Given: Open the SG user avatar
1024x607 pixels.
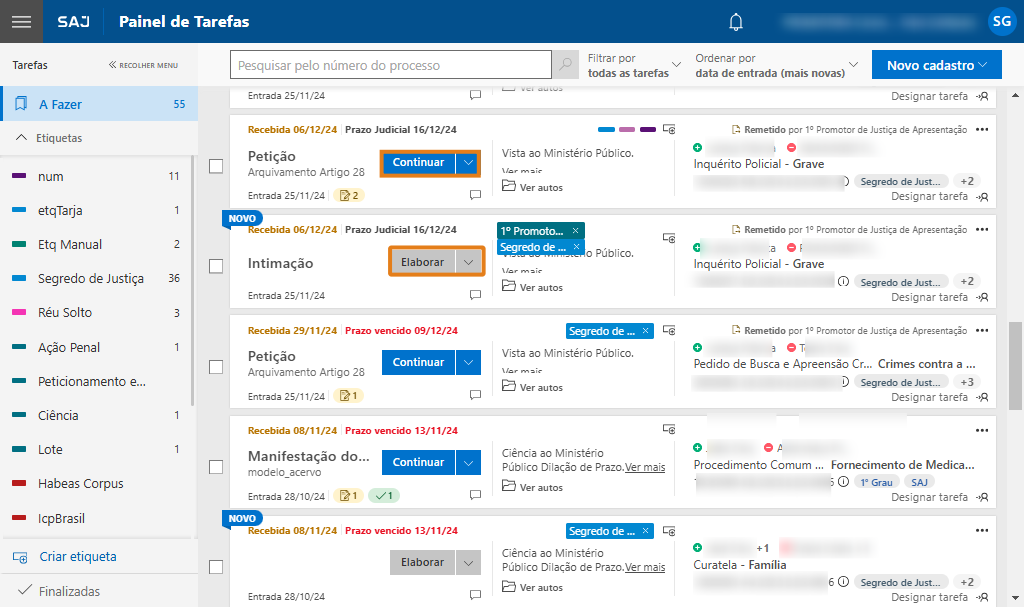Looking at the screenshot, I should coord(1000,22).
